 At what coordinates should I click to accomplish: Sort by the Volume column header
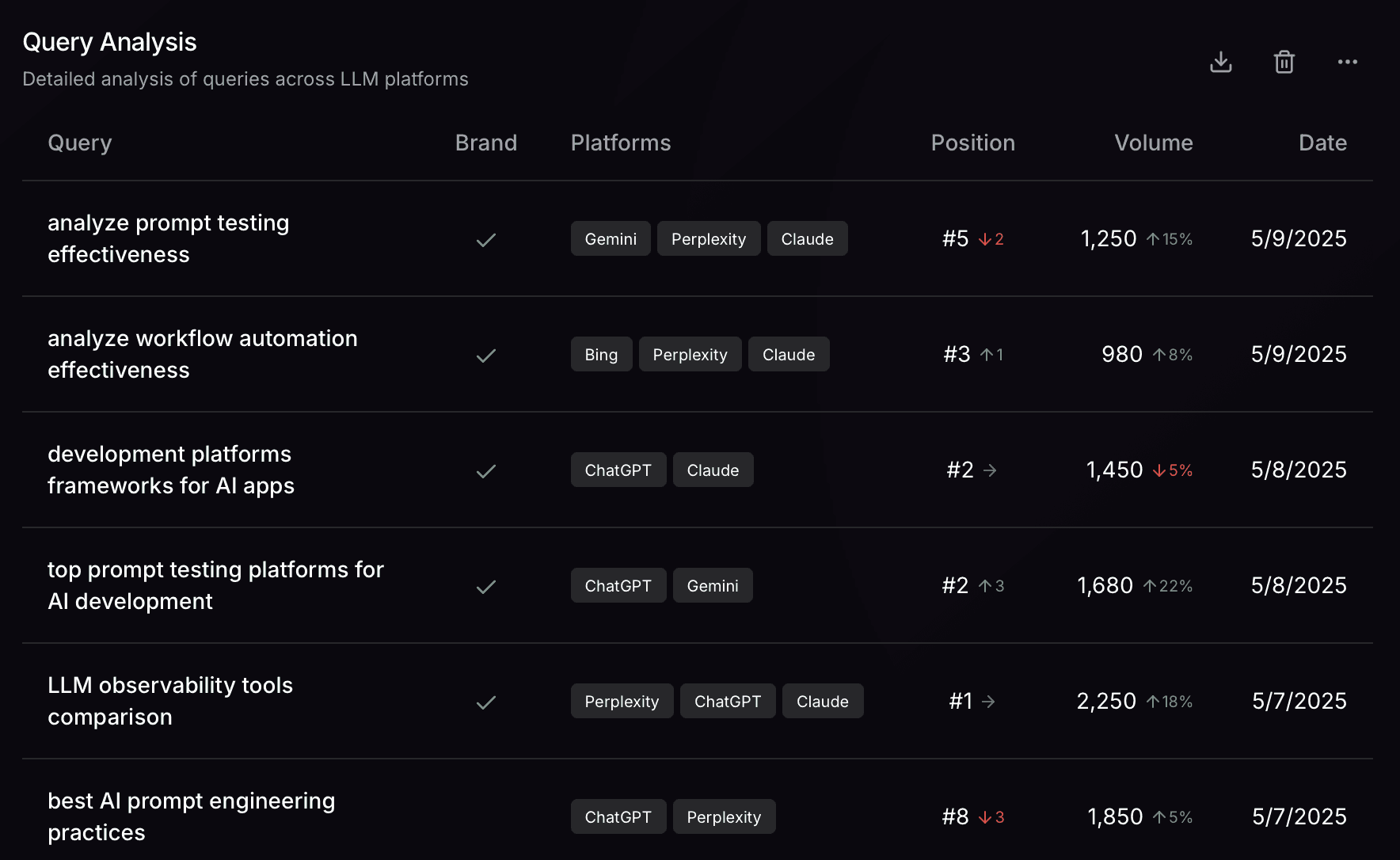[x=1154, y=143]
